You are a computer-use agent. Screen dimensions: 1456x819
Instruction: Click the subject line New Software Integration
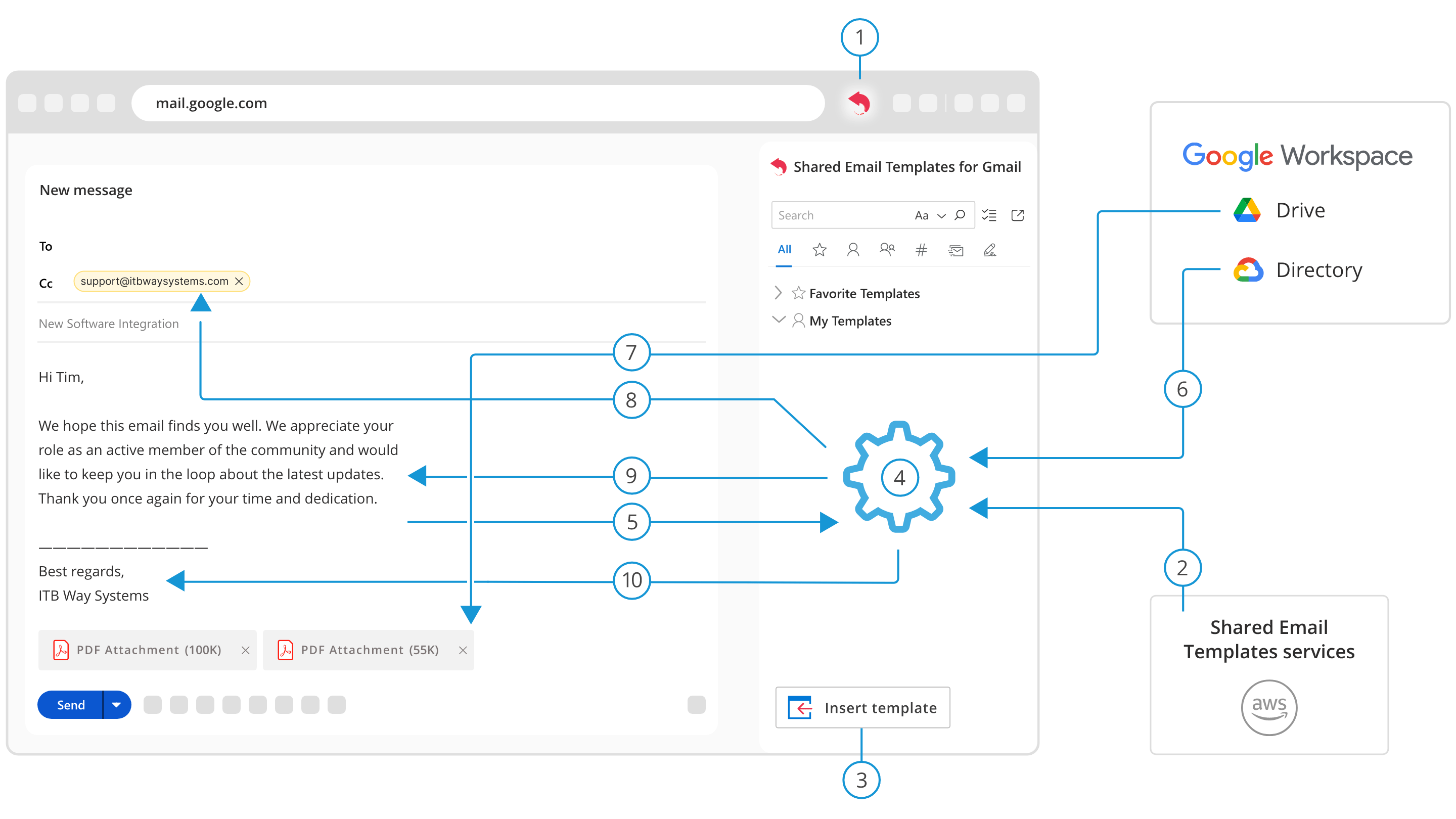pyautogui.click(x=109, y=324)
